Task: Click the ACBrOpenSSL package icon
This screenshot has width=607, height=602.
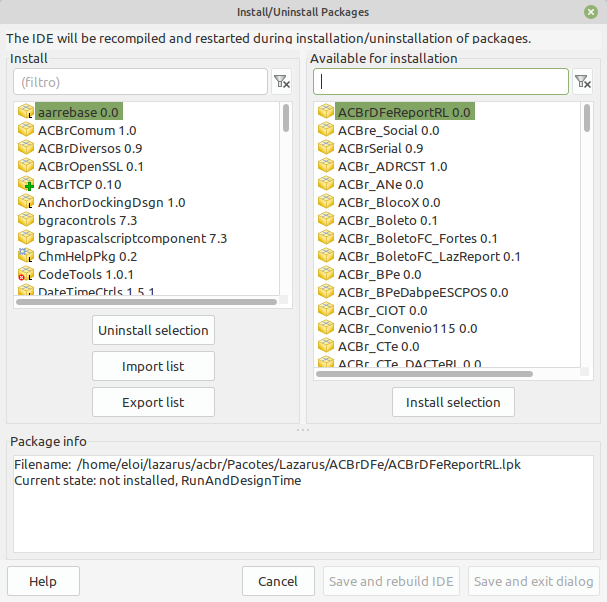Action: coord(26,166)
